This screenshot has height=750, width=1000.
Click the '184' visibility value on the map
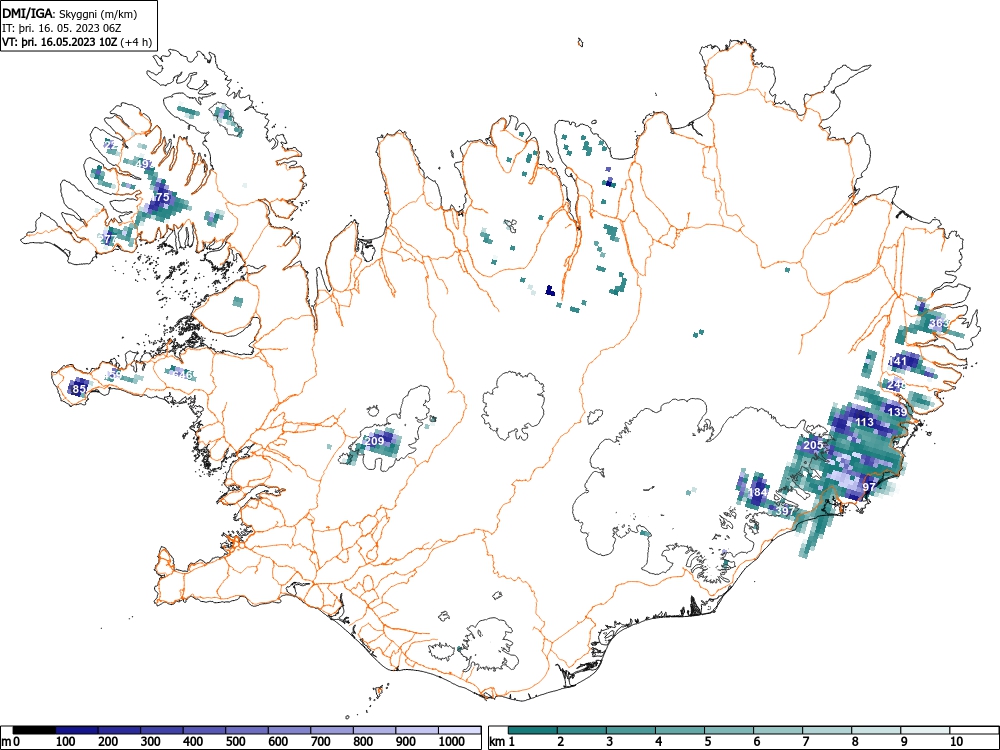pyautogui.click(x=758, y=492)
